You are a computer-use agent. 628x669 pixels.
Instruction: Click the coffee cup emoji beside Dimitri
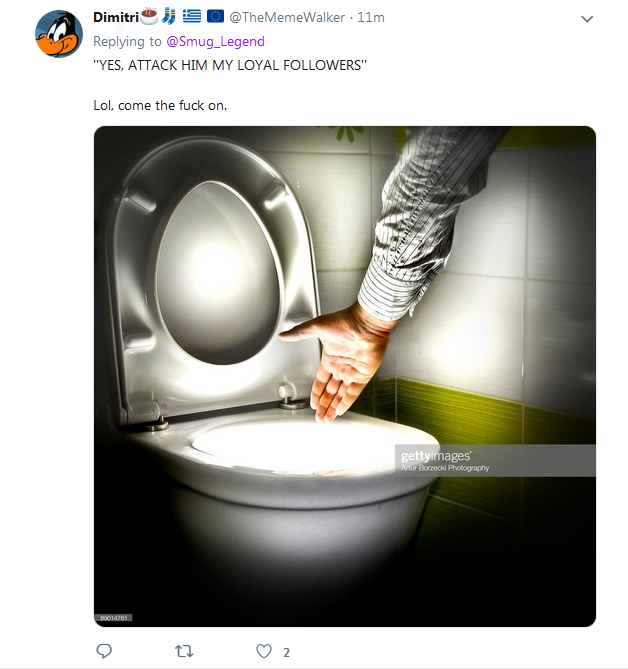point(148,16)
